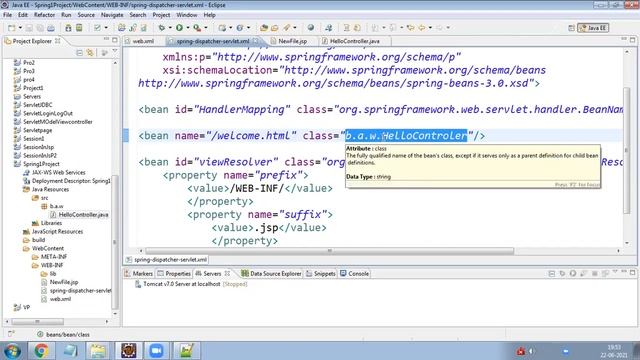Select the WEB-INF folder

click(x=52, y=265)
